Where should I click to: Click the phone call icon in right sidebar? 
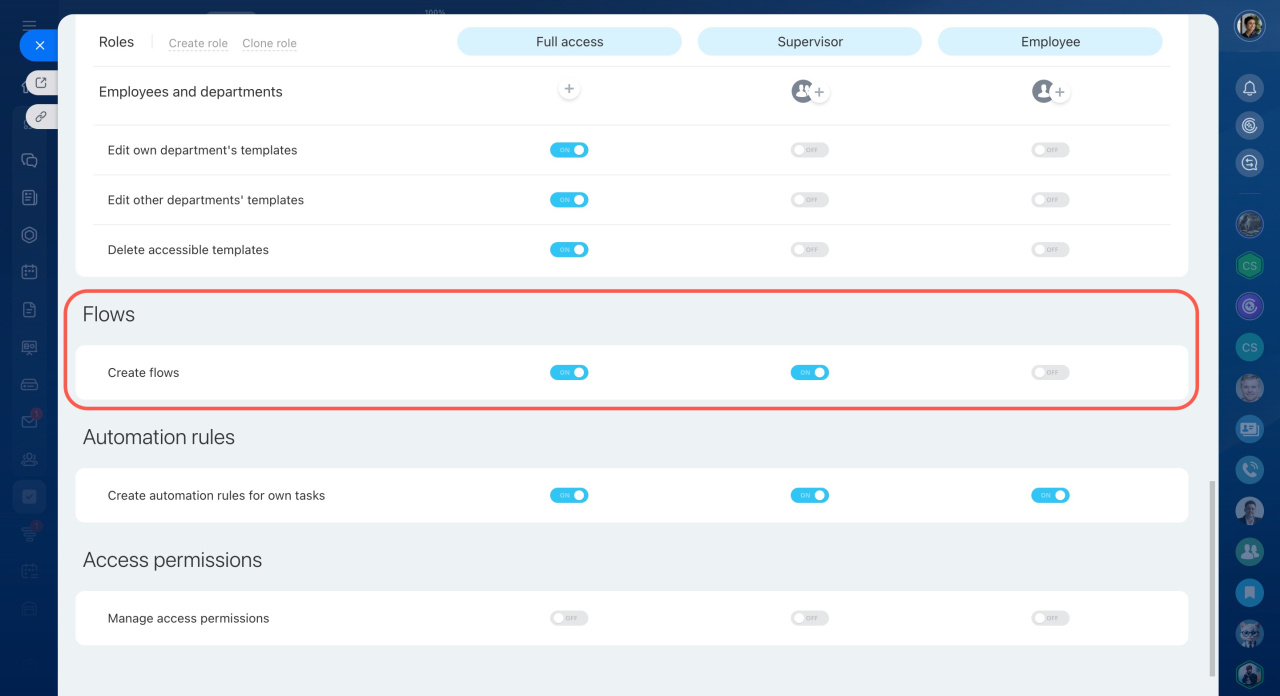click(1249, 468)
